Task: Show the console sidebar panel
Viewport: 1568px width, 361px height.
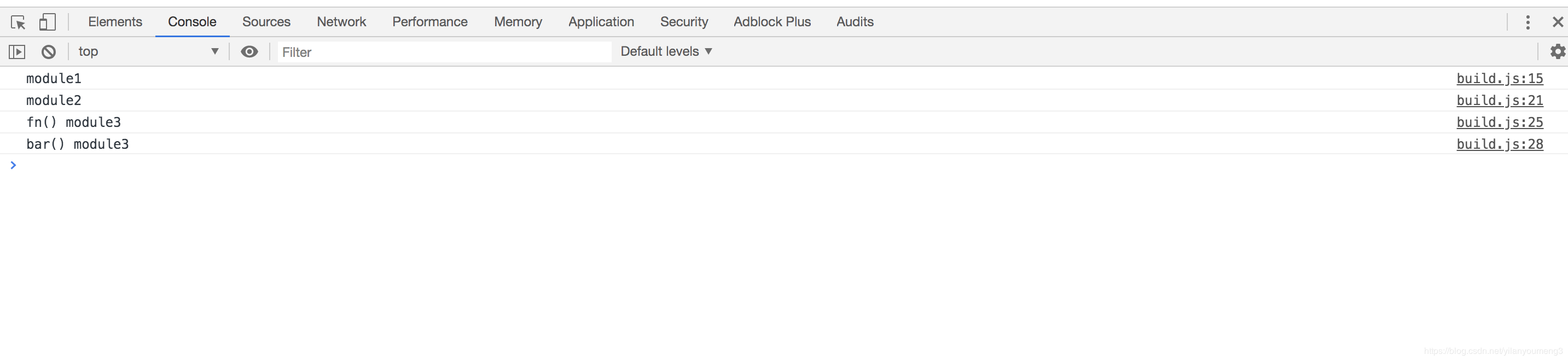Action: pos(17,52)
